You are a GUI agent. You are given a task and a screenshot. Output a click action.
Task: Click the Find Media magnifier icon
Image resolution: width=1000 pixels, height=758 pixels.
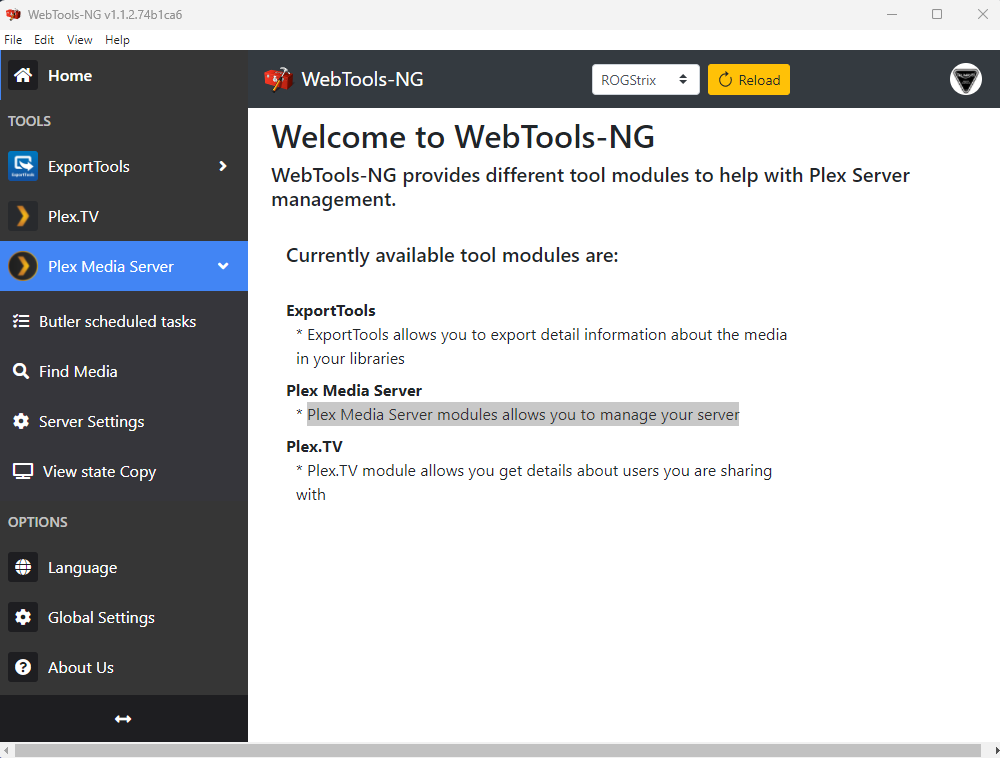22,371
